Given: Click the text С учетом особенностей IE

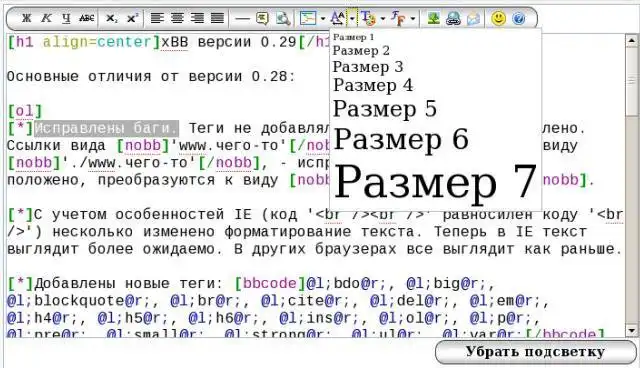Looking at the screenshot, I should point(146,214).
